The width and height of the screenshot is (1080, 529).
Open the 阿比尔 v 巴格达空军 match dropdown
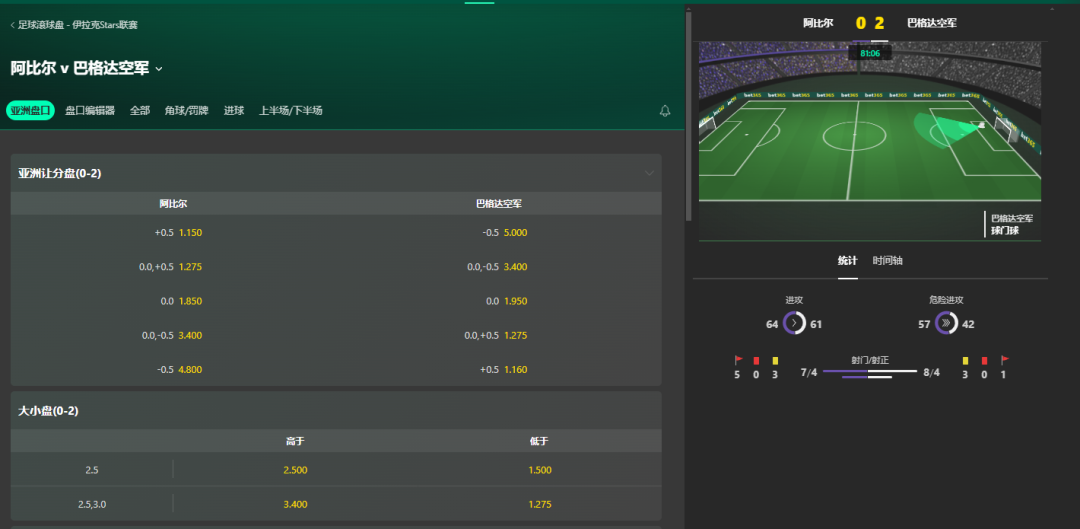pos(159,69)
